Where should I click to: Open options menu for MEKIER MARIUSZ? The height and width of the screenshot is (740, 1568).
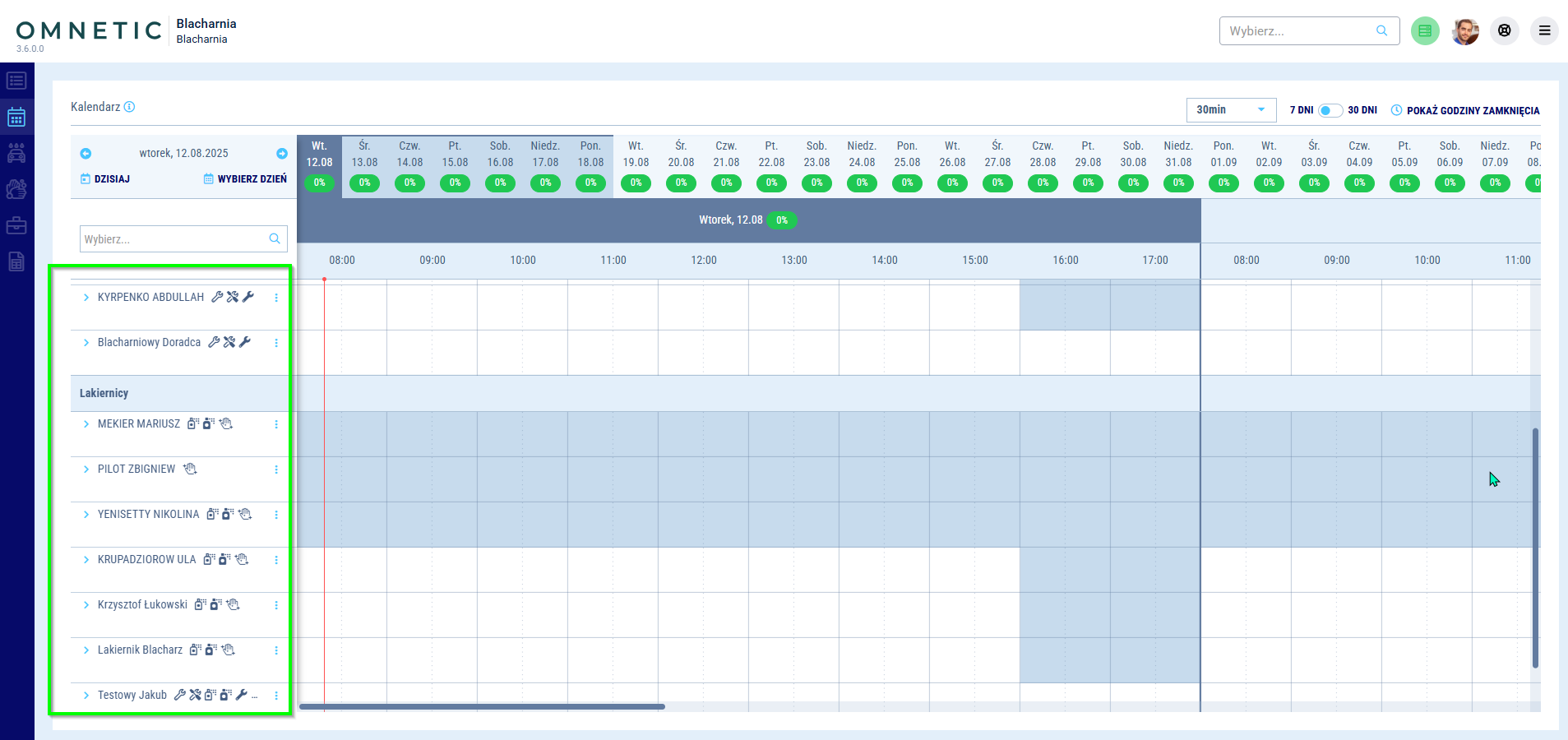tap(276, 425)
